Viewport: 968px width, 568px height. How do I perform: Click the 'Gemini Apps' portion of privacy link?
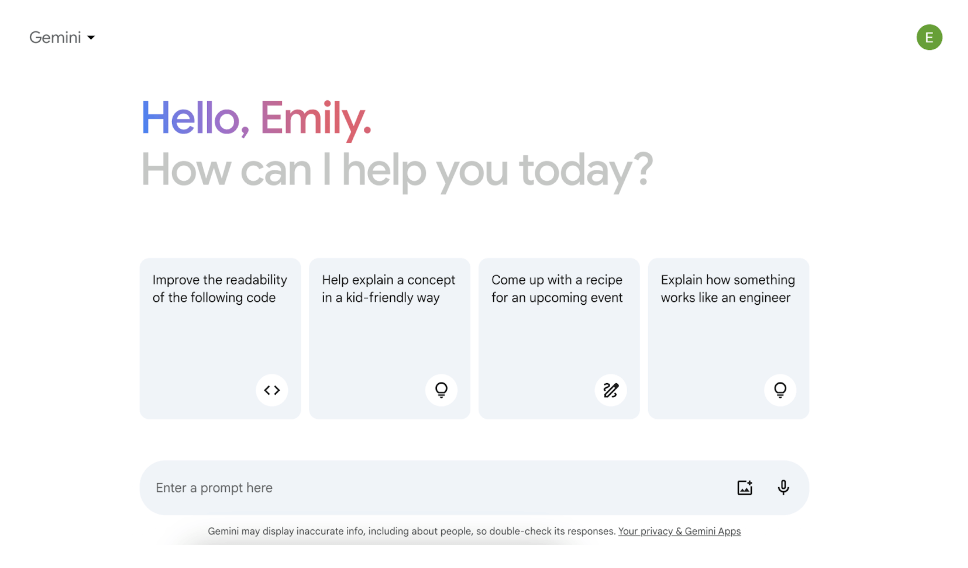tap(712, 531)
